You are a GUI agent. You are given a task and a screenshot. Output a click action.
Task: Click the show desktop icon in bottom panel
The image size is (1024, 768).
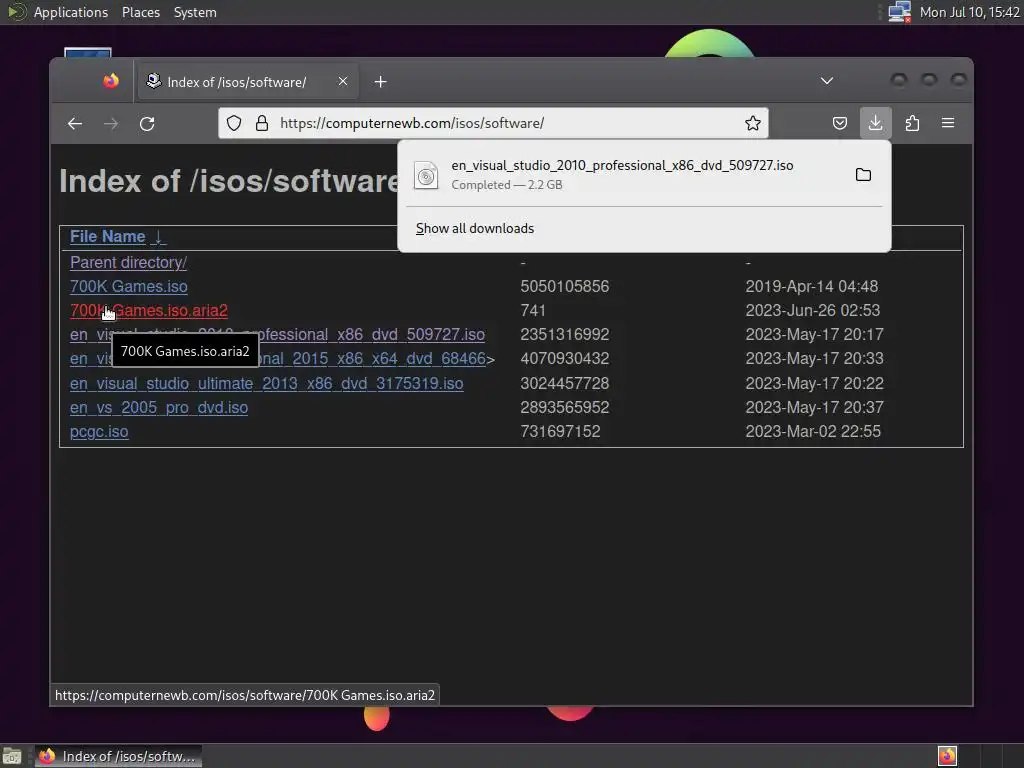[12, 756]
